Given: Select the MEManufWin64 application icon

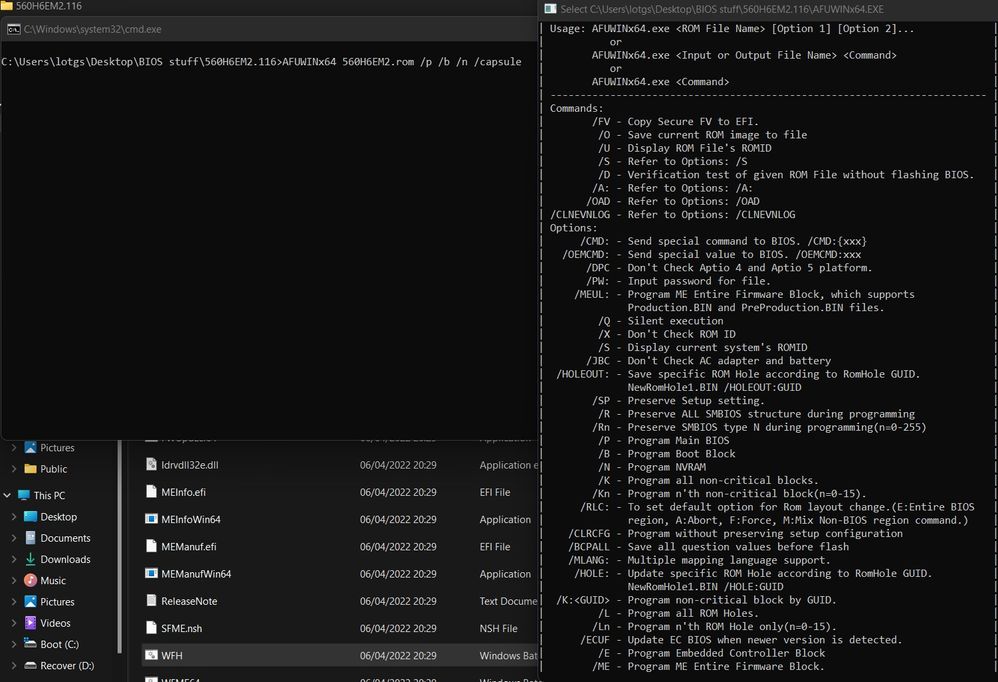Looking at the screenshot, I should click(x=151, y=574).
